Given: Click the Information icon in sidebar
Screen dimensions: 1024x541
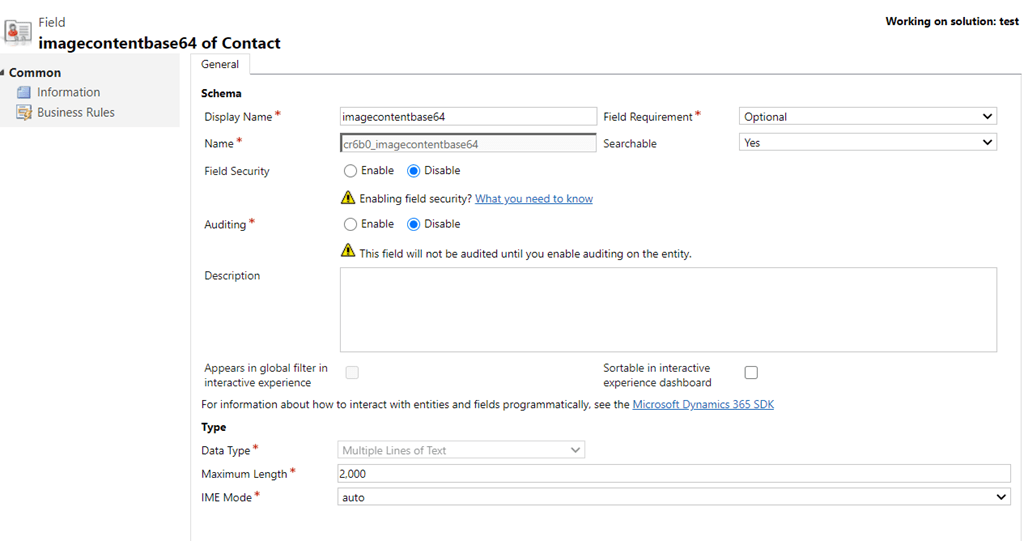Looking at the screenshot, I should [24, 92].
